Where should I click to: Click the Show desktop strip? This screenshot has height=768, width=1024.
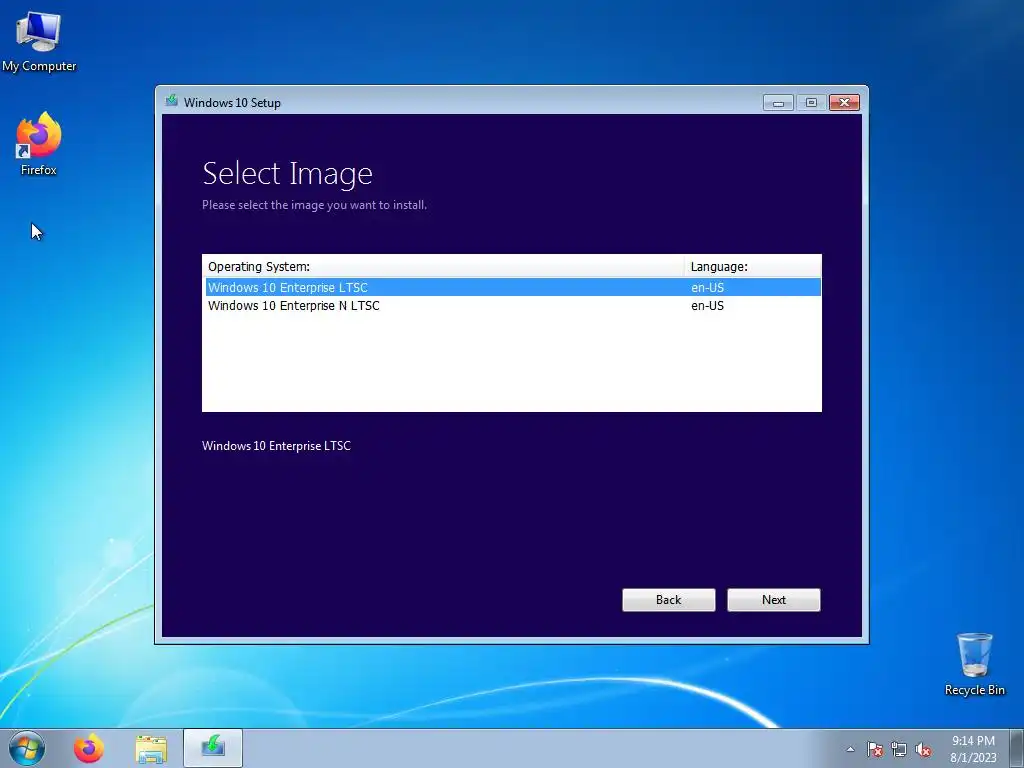[1017, 748]
